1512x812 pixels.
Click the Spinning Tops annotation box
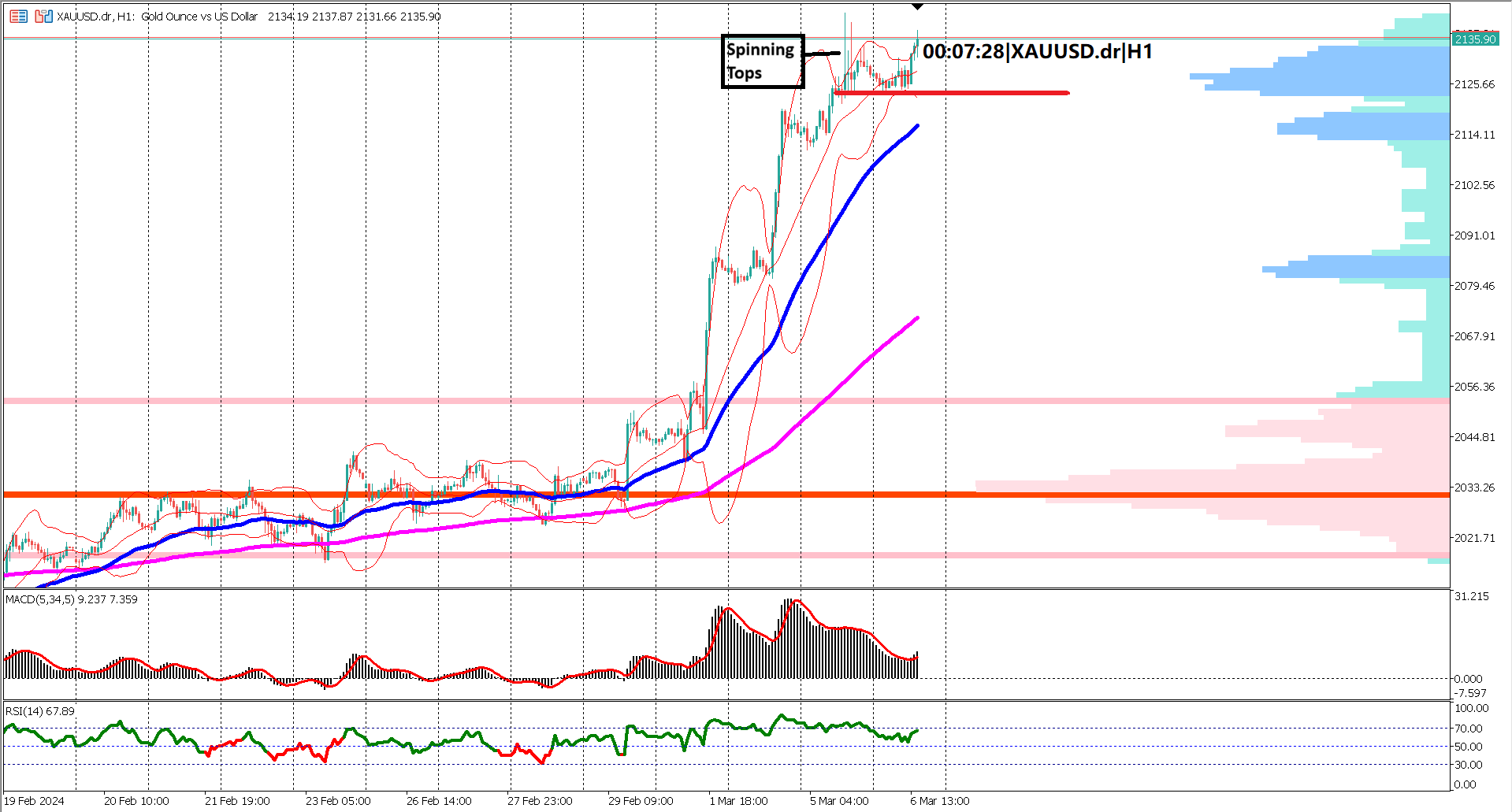pyautogui.click(x=761, y=61)
